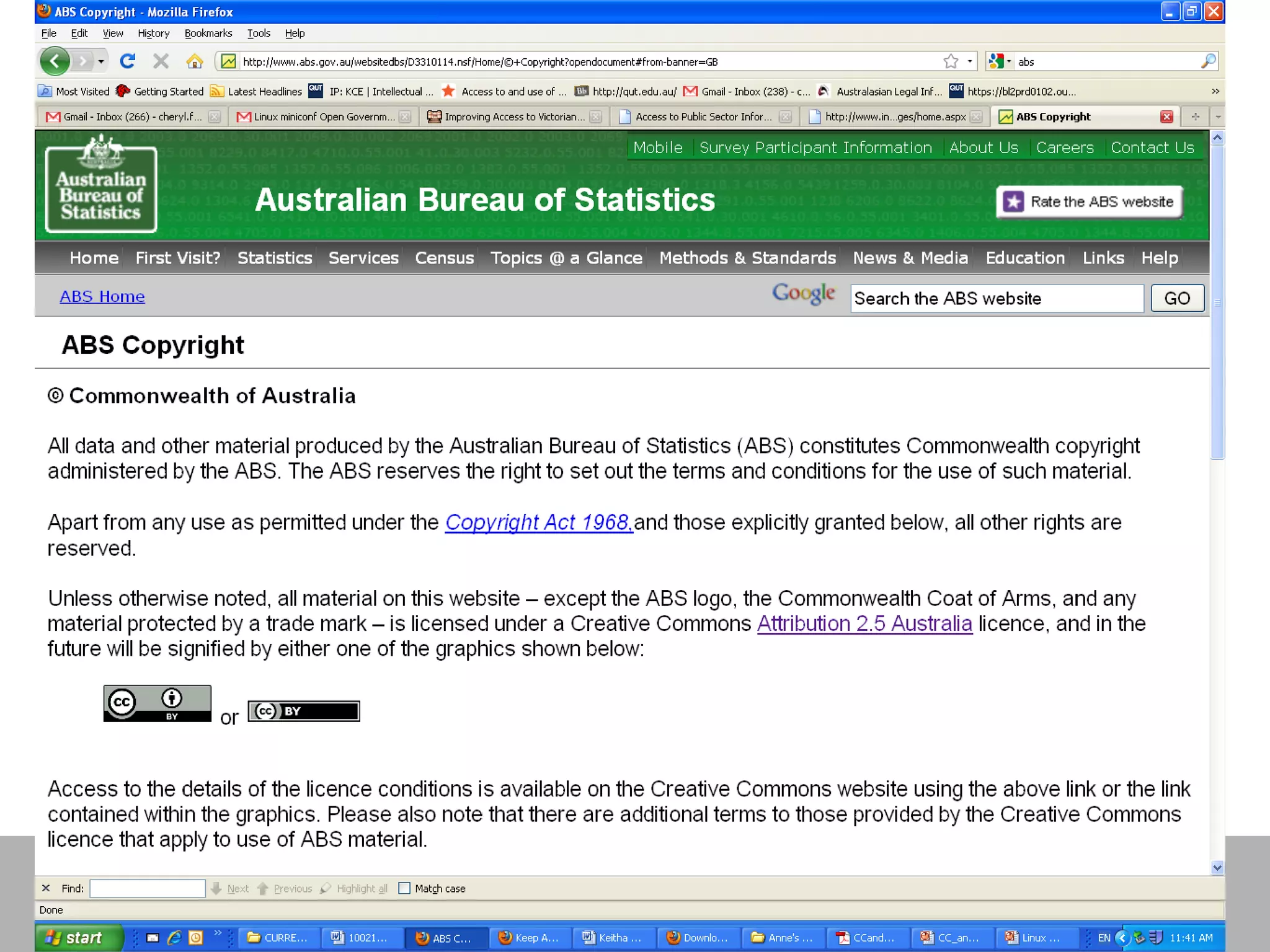Viewport: 1270px width, 952px height.
Task: Bookmark this page with the star icon
Action: click(951, 61)
